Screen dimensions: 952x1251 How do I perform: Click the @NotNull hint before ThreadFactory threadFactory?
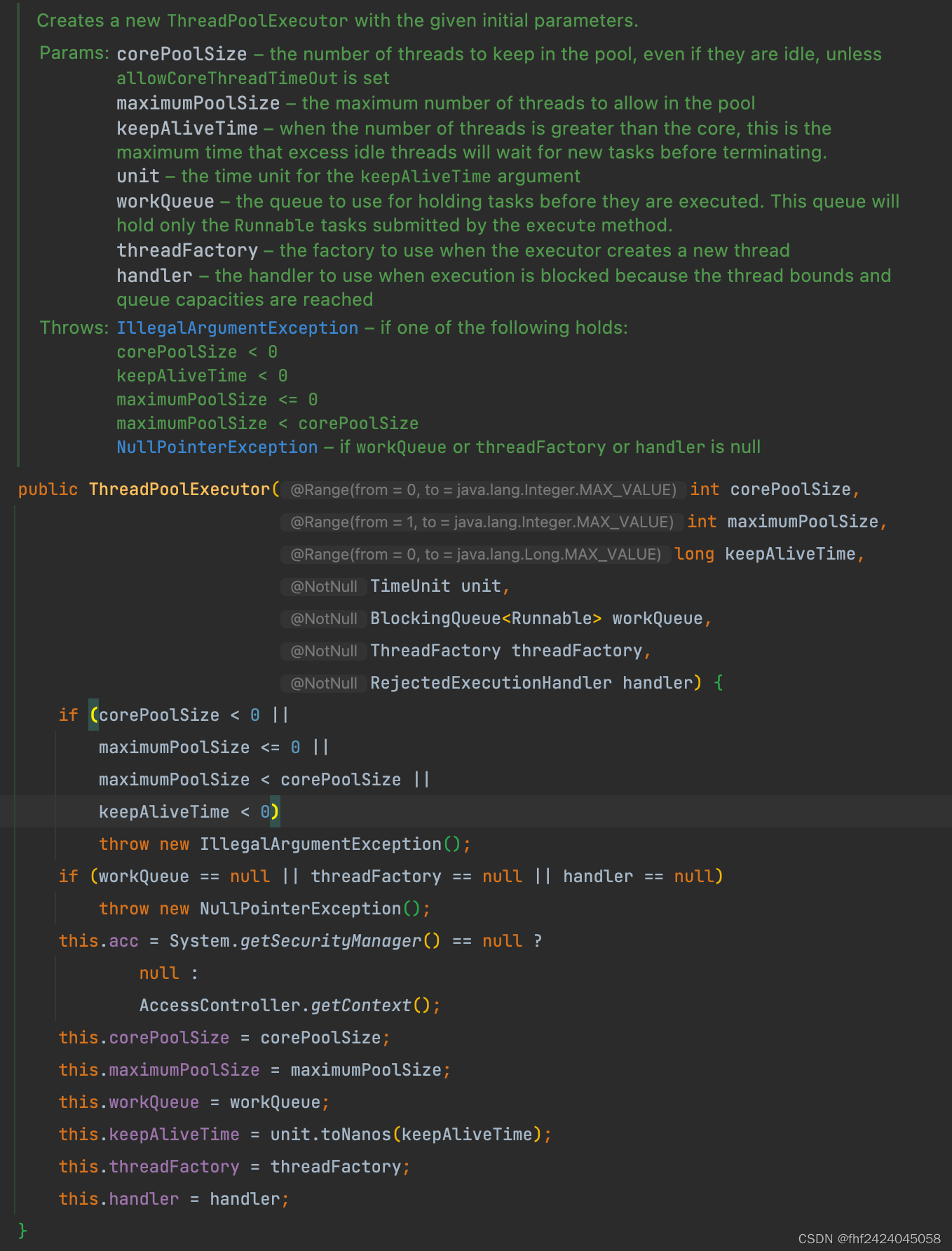(x=324, y=651)
